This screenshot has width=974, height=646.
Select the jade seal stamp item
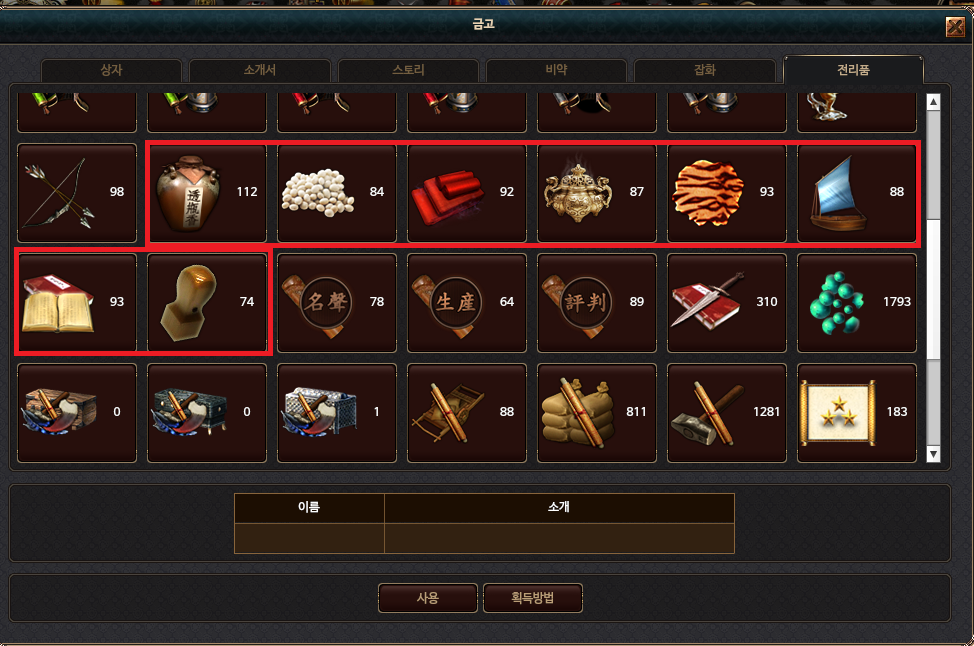[x=207, y=303]
